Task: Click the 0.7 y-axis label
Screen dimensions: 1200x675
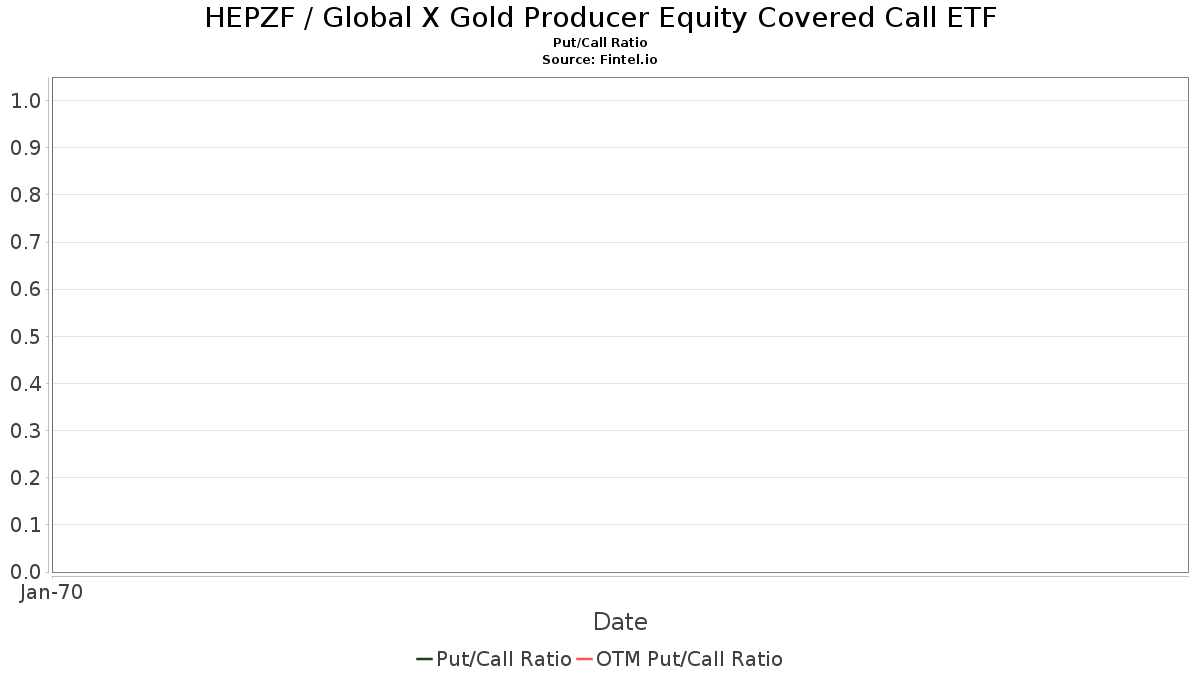Action: 25,242
